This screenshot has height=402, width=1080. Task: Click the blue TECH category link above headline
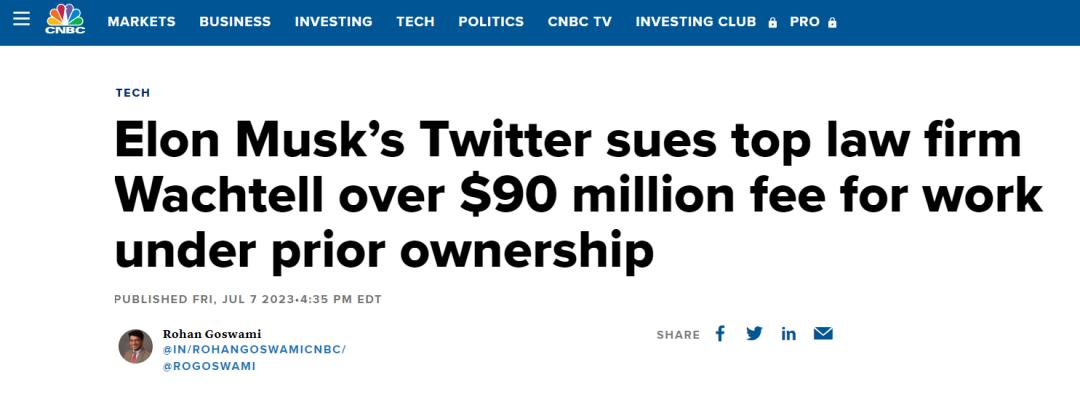(133, 93)
